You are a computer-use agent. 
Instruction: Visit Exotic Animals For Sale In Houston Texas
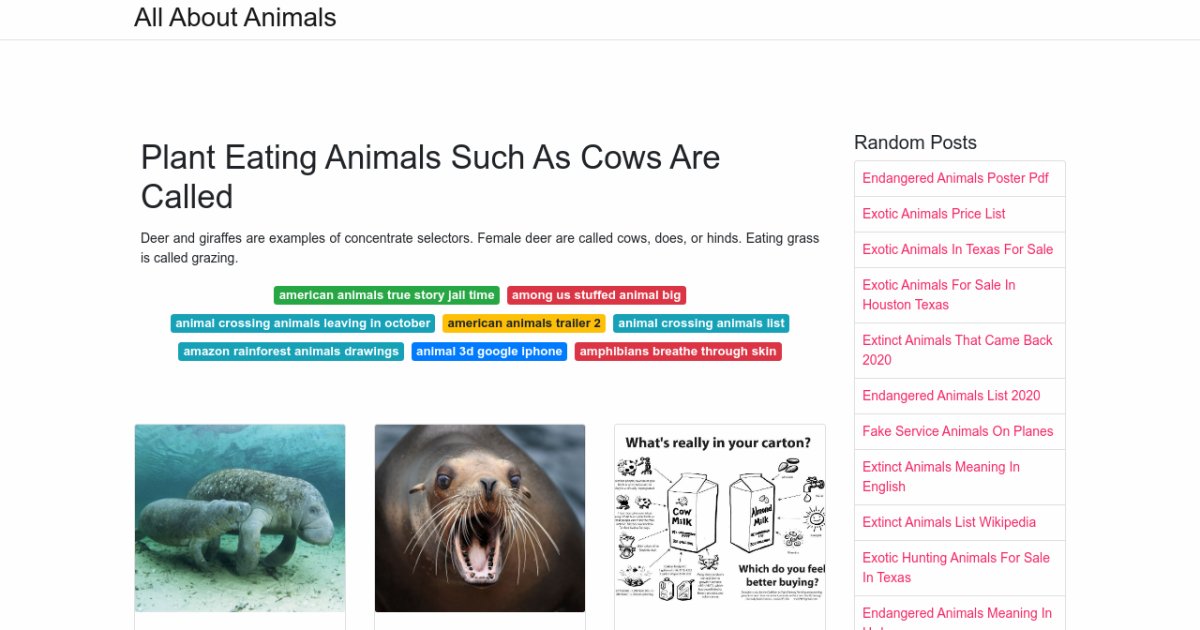(x=938, y=294)
